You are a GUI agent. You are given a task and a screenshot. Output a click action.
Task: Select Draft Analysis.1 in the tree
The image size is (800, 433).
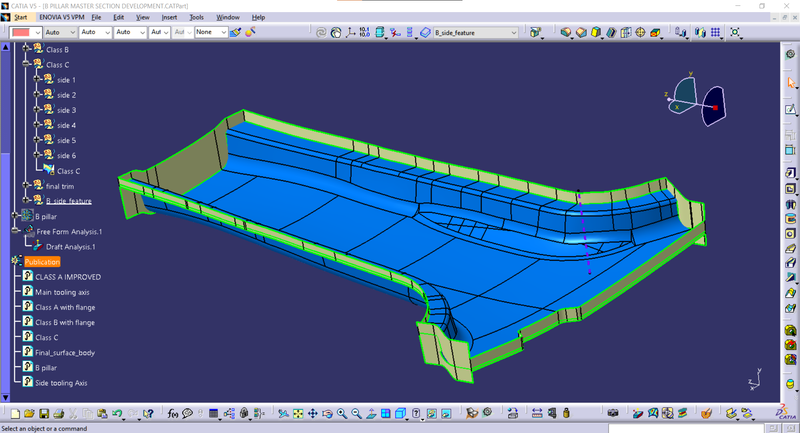tap(70, 246)
